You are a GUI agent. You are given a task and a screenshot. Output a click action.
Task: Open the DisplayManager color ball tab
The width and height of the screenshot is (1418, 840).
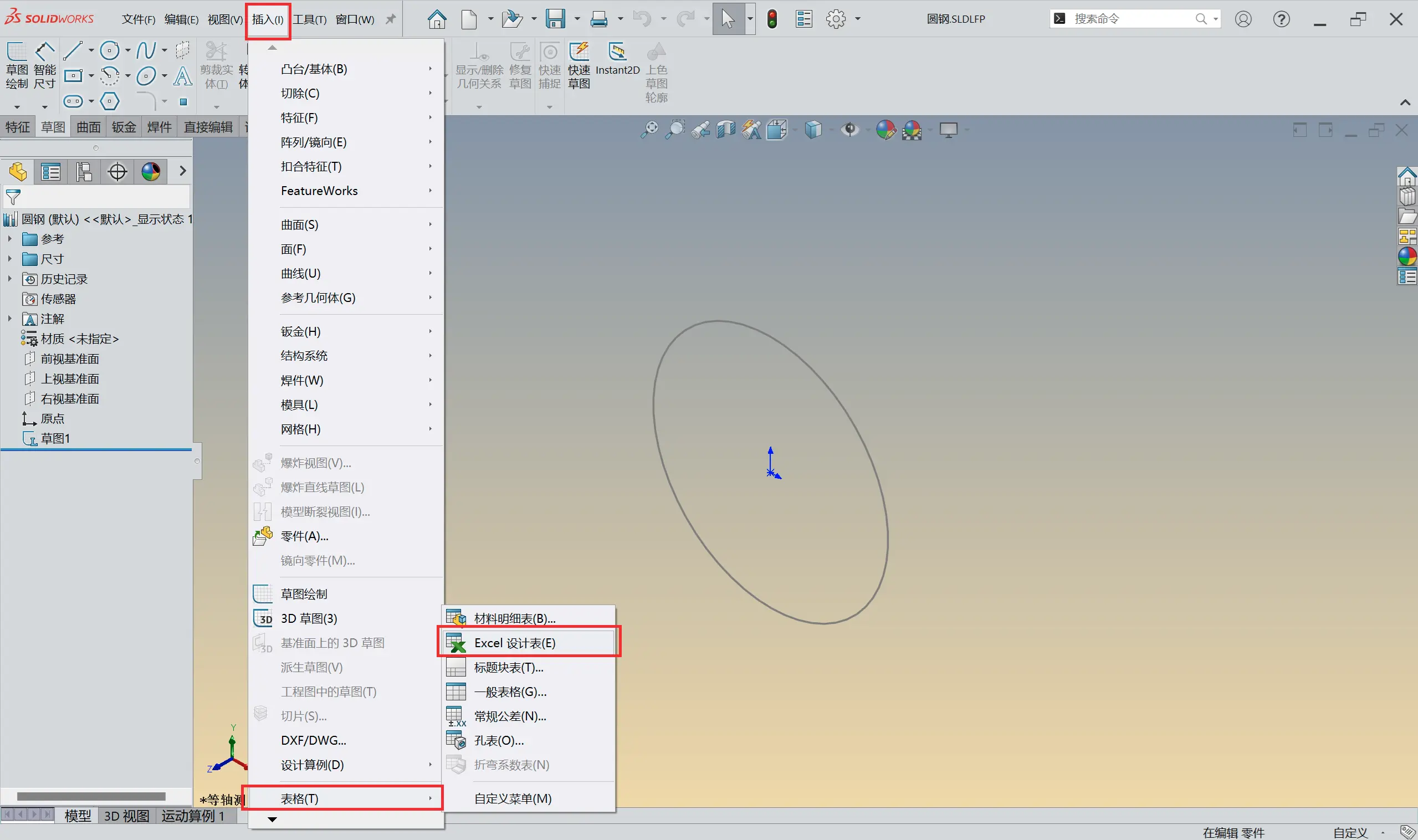pyautogui.click(x=151, y=171)
